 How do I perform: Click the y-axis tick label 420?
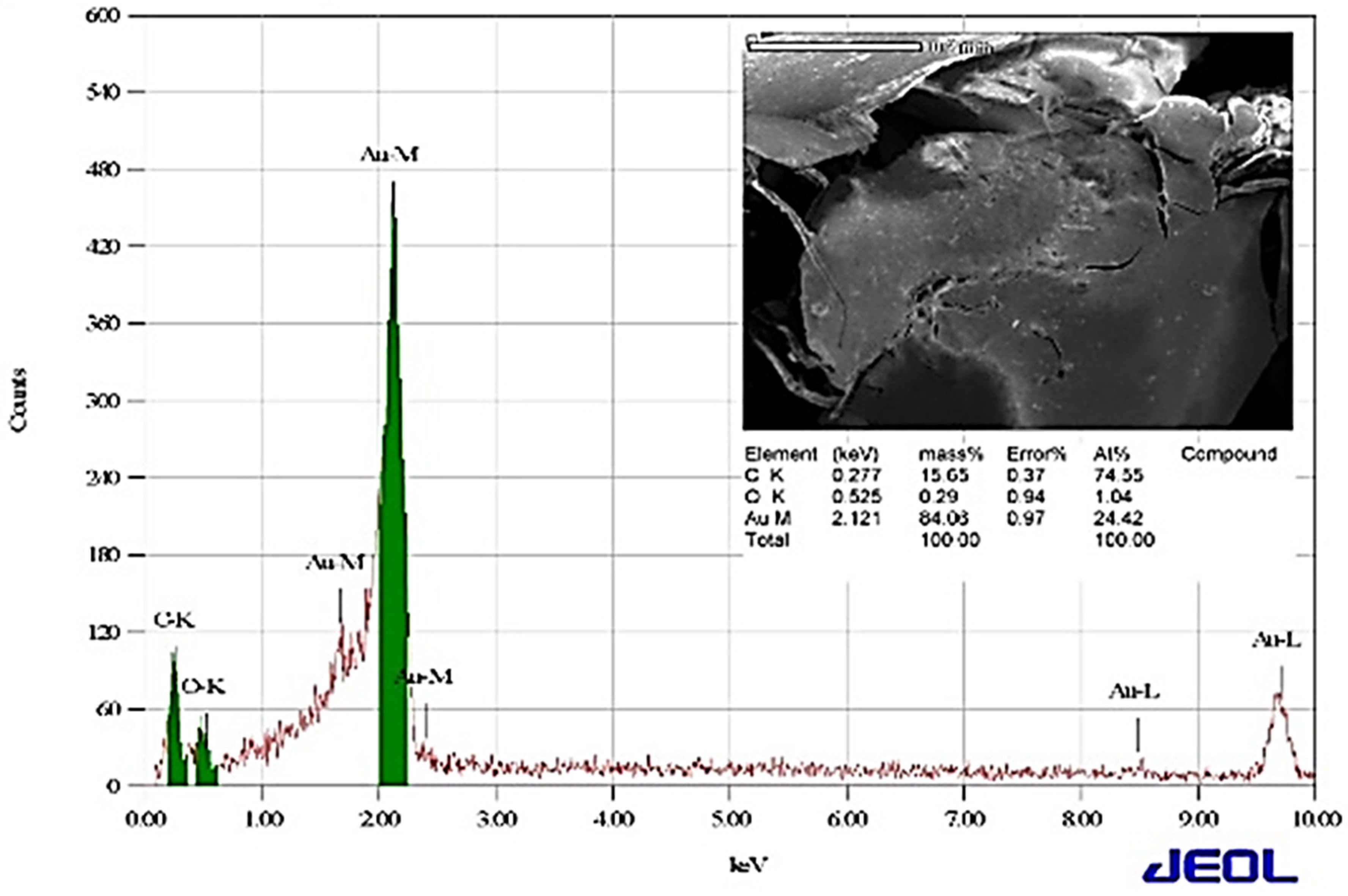tap(103, 246)
